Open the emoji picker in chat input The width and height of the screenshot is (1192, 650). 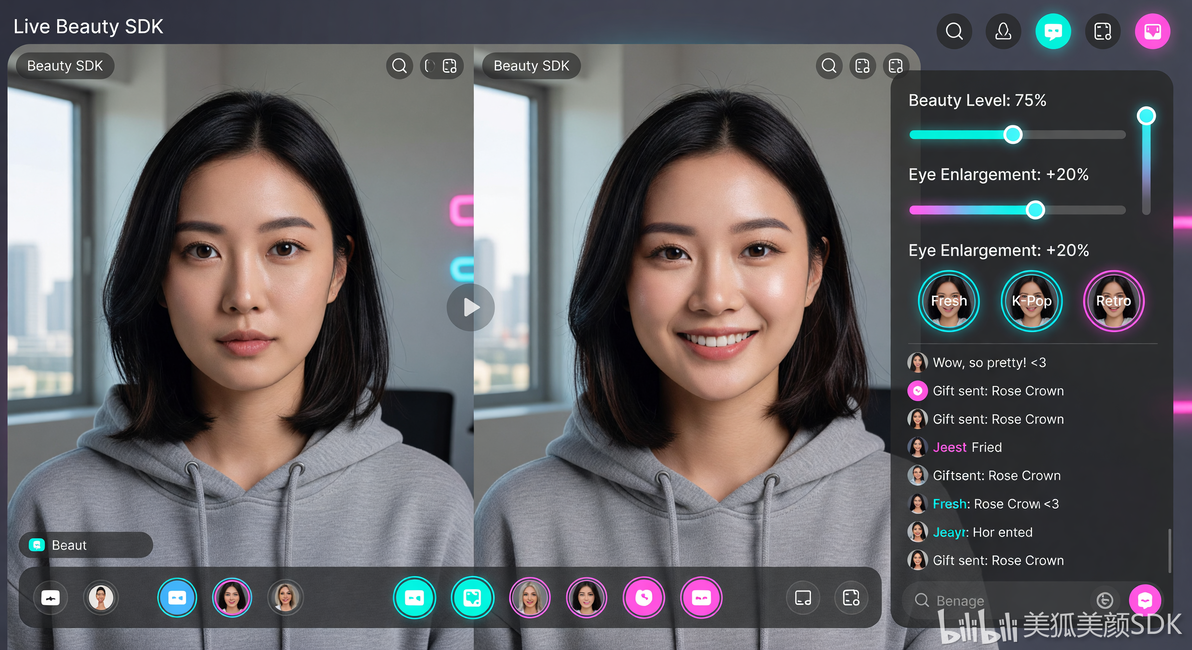click(1105, 601)
